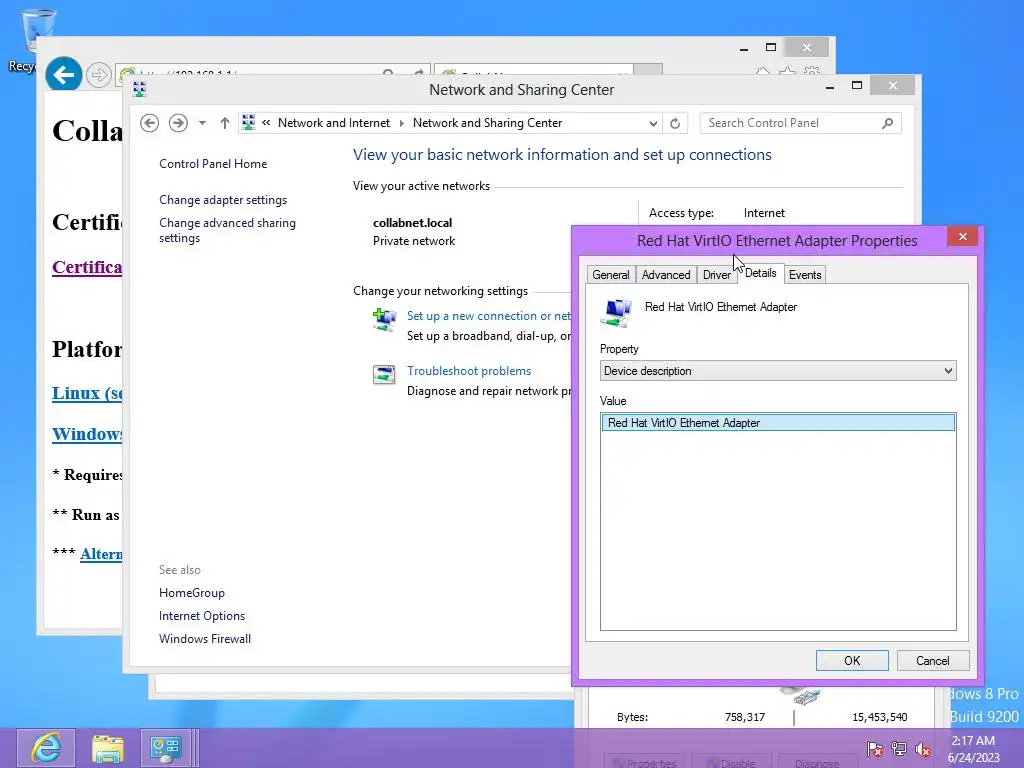
Task: Open the Events tab
Action: coord(805,275)
